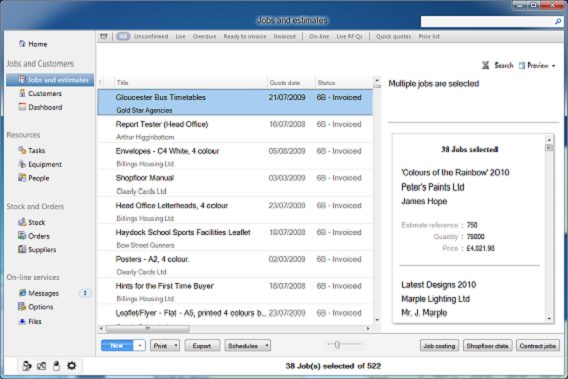Viewport: 568px width, 379px height.
Task: Switch to the Invoiced filter tab
Action: pos(284,37)
